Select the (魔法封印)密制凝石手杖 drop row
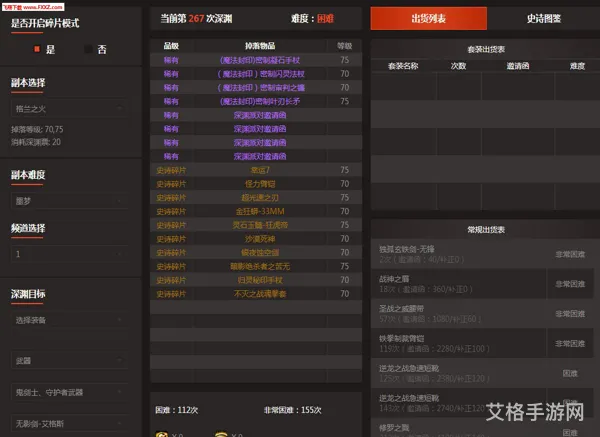The height and width of the screenshot is (437, 600). click(256, 60)
